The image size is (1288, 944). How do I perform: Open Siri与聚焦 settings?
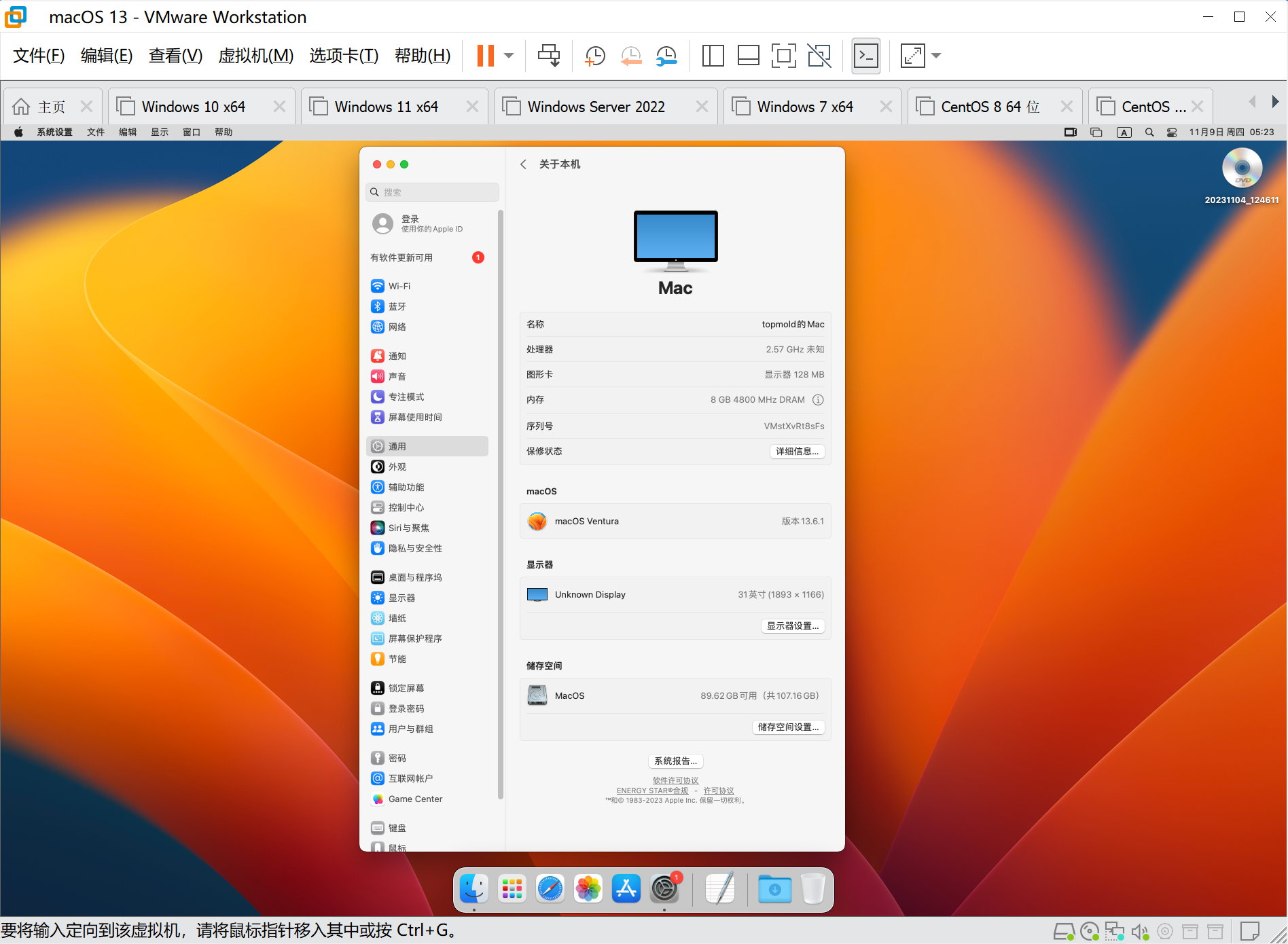click(427, 528)
